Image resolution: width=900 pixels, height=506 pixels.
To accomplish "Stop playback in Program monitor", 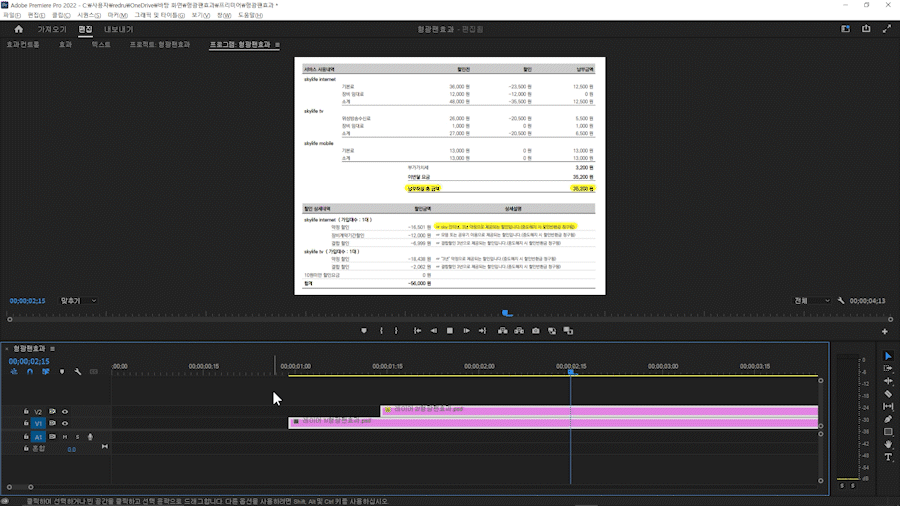I will tap(450, 331).
